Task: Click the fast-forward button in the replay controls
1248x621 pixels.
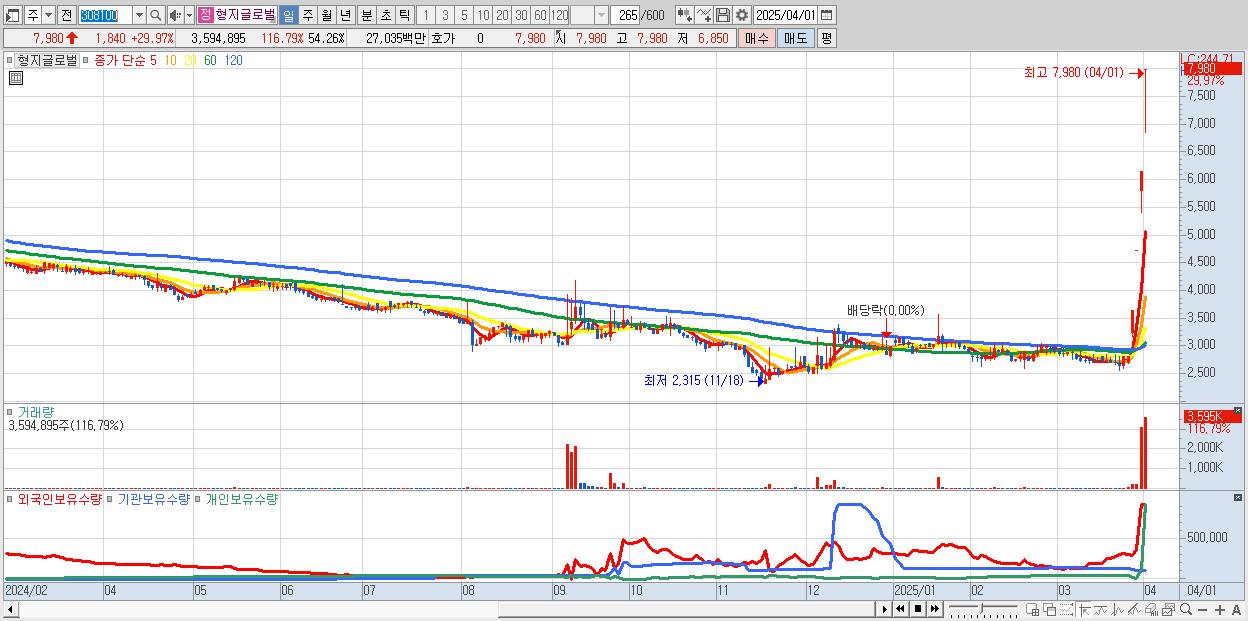Action: (935, 609)
